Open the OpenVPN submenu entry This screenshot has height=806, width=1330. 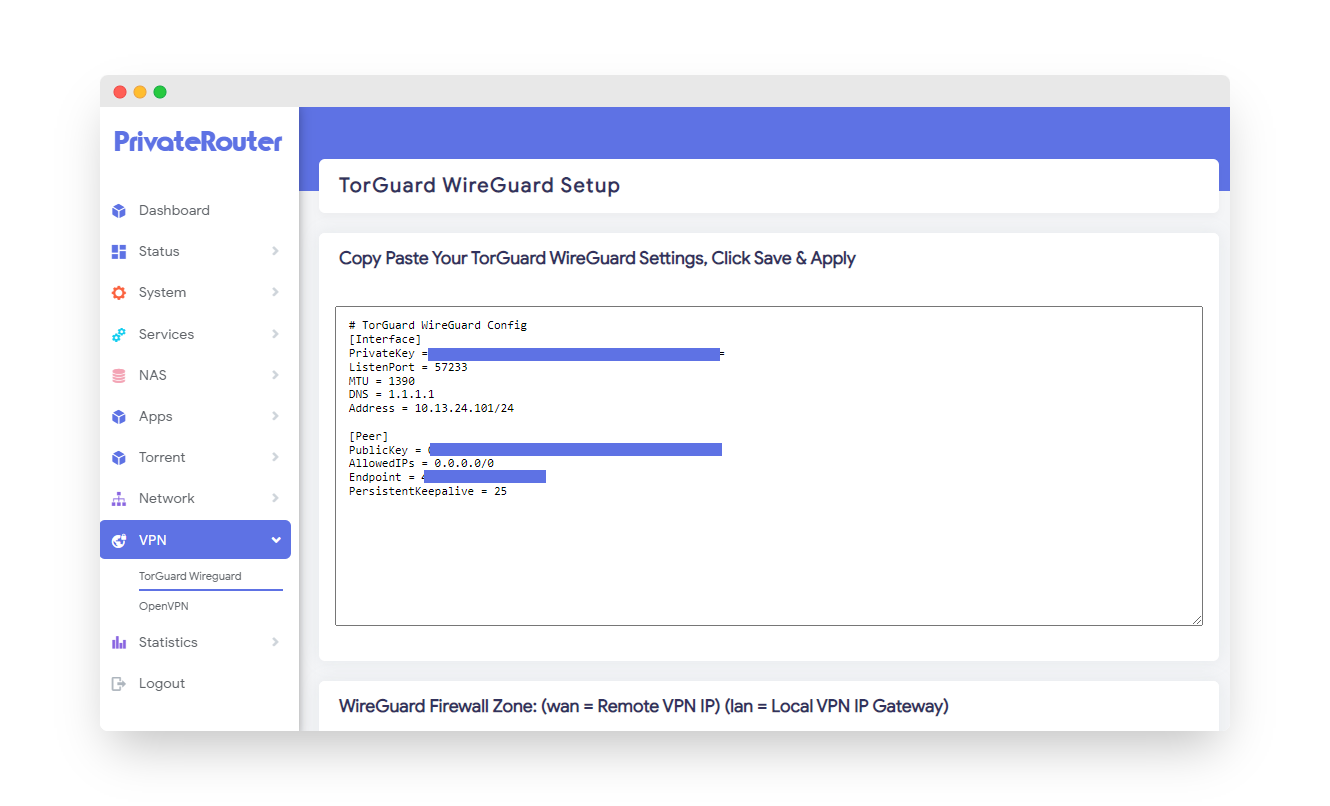coord(163,605)
